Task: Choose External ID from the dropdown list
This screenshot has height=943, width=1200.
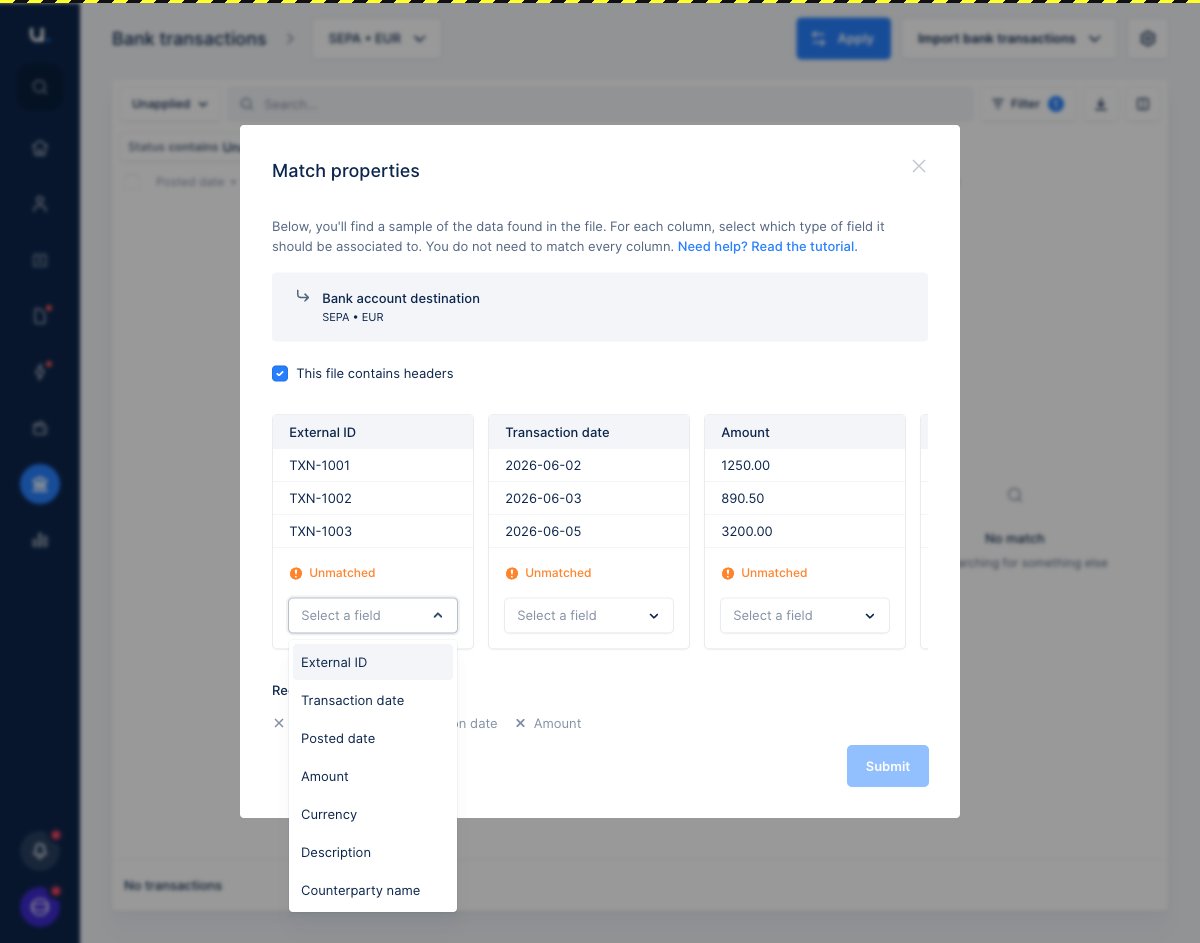Action: click(x=373, y=662)
